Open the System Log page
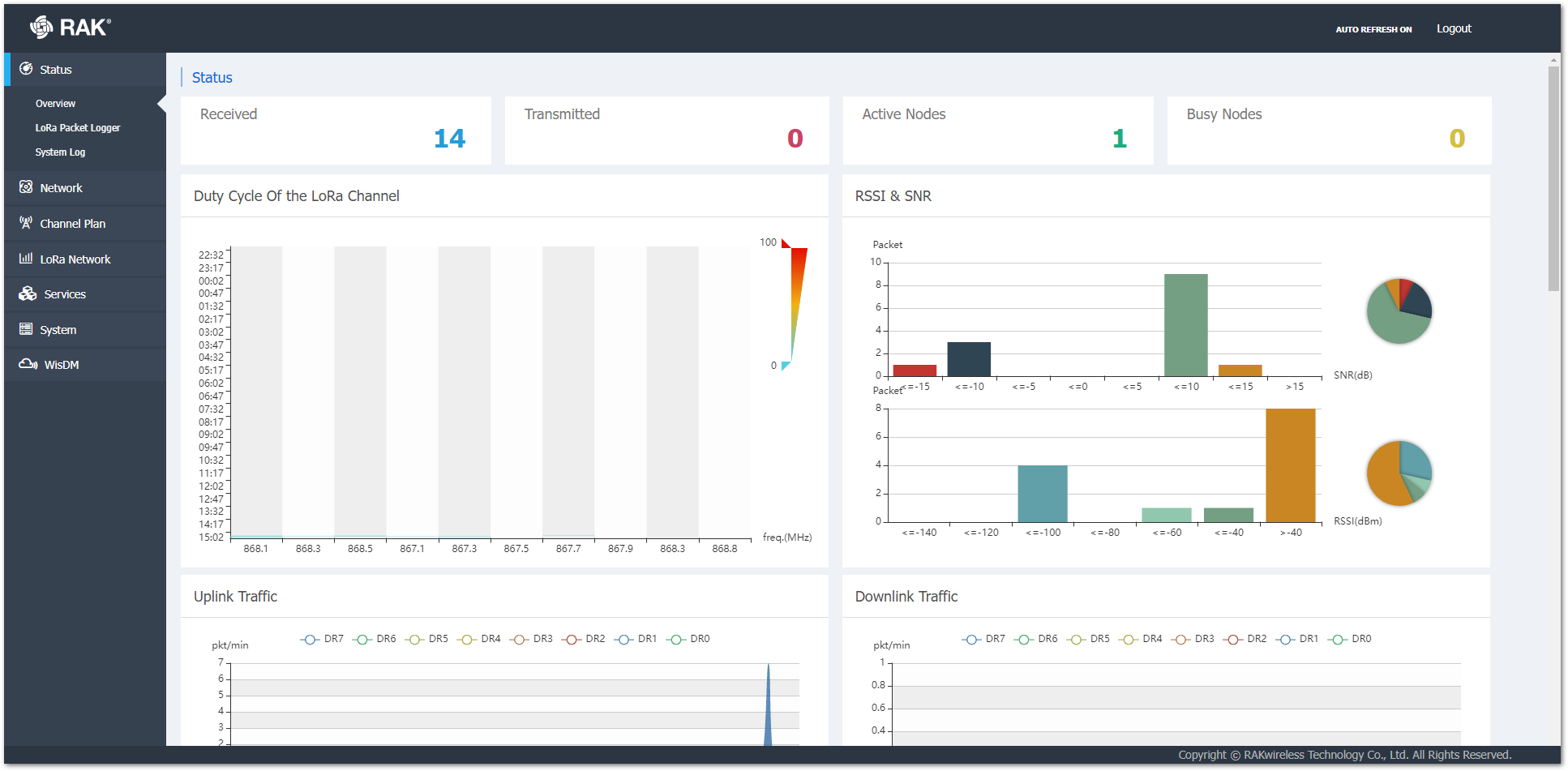The image size is (1568, 771). click(x=60, y=152)
